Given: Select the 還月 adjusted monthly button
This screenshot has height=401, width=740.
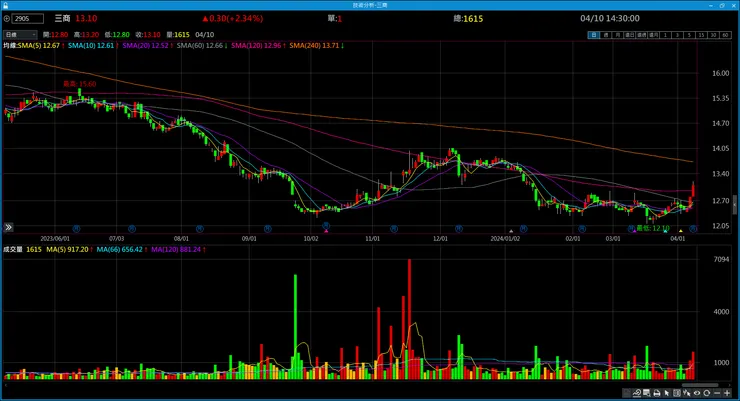Looking at the screenshot, I should pyautogui.click(x=654, y=35).
